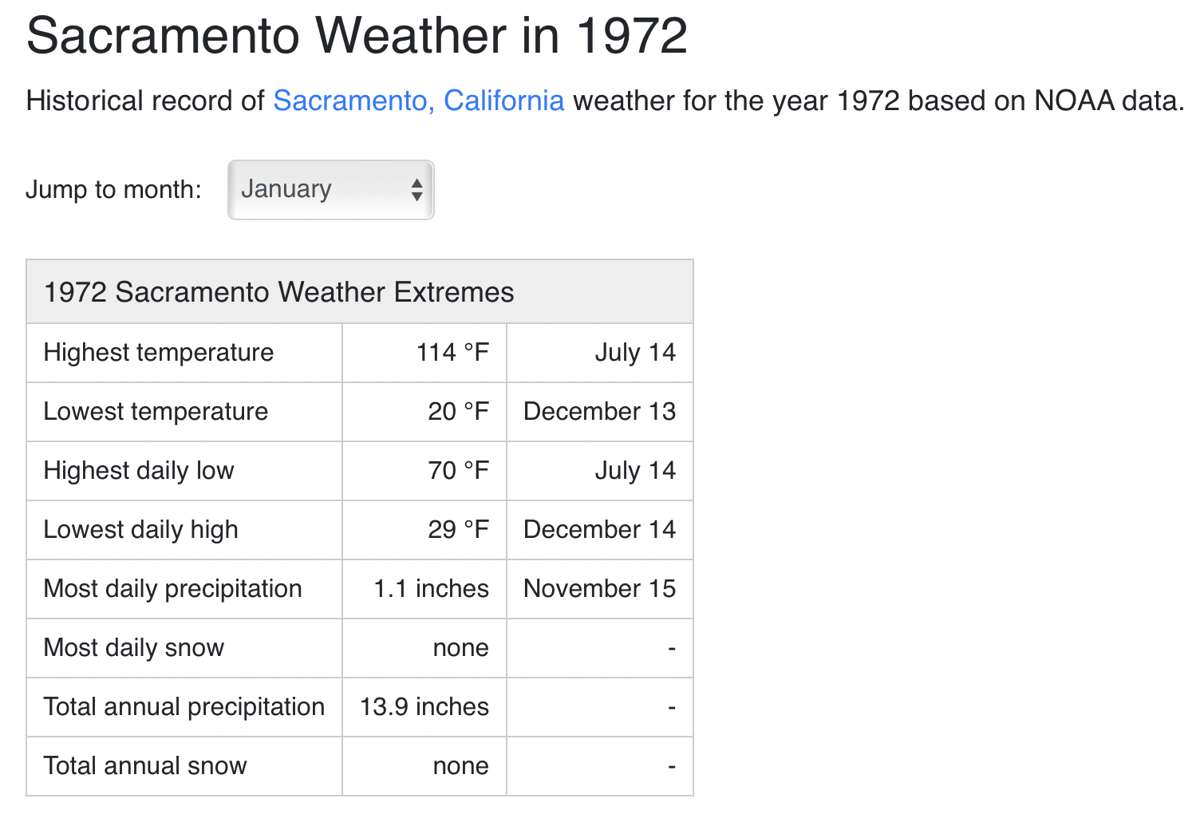
Task: Click the 1972 Sacramento Weather Extremes header
Action: point(279,292)
